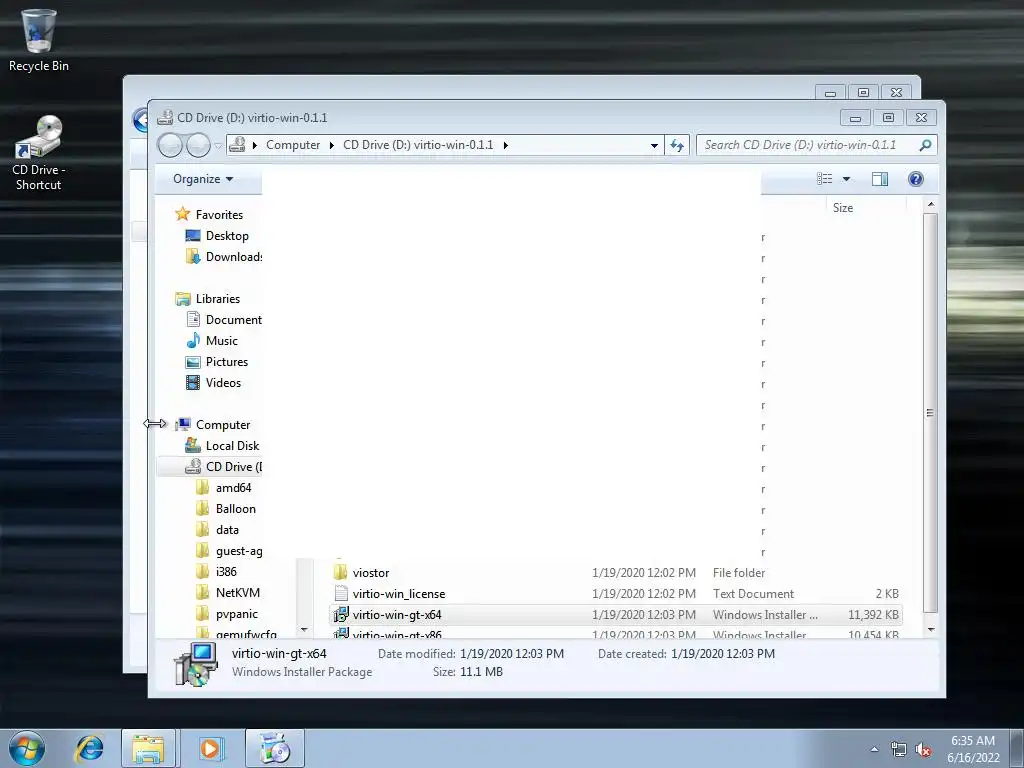Click the file list scrollbar up arrow

tap(931, 205)
